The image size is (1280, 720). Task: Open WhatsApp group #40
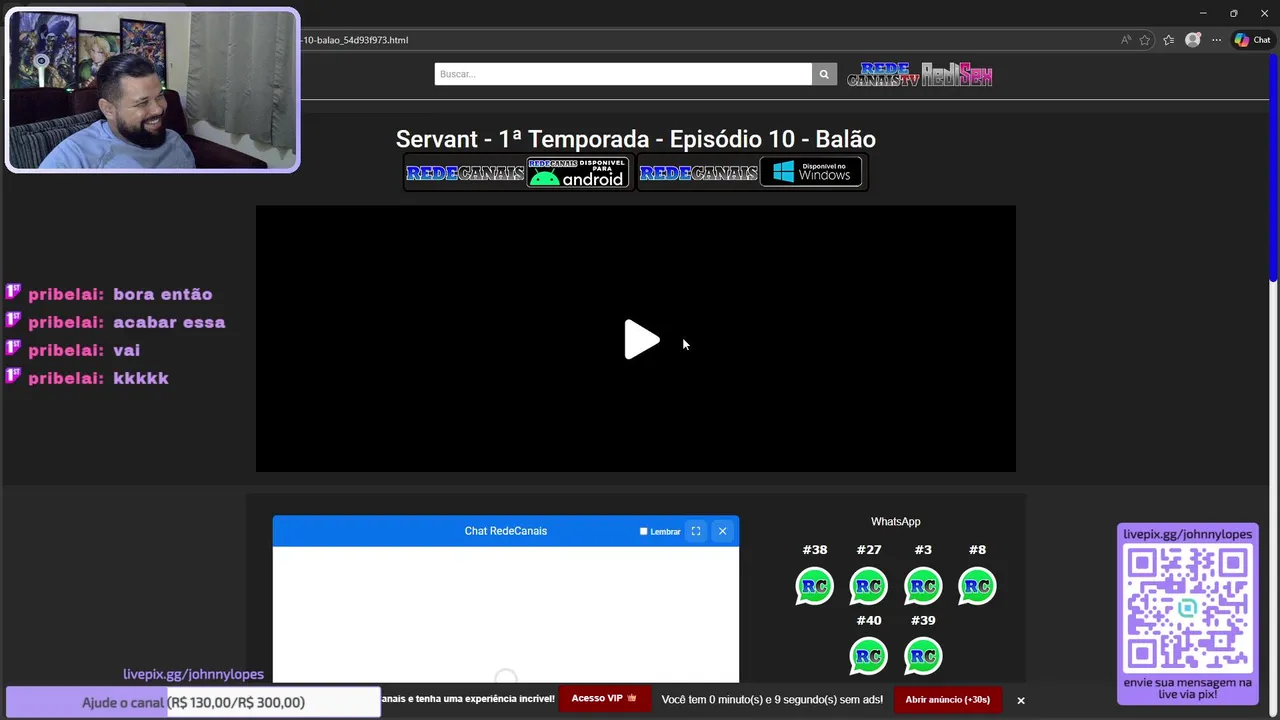click(x=868, y=656)
